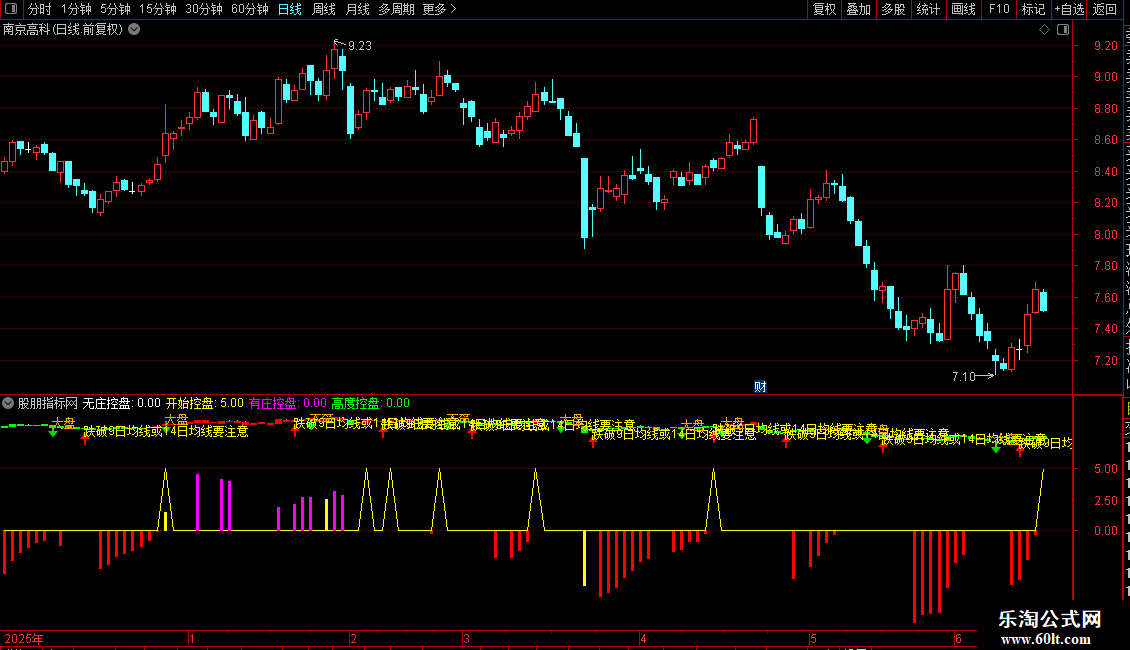Click month 2 on the timeline
Viewport: 1130px width, 650px height.
click(x=353, y=638)
